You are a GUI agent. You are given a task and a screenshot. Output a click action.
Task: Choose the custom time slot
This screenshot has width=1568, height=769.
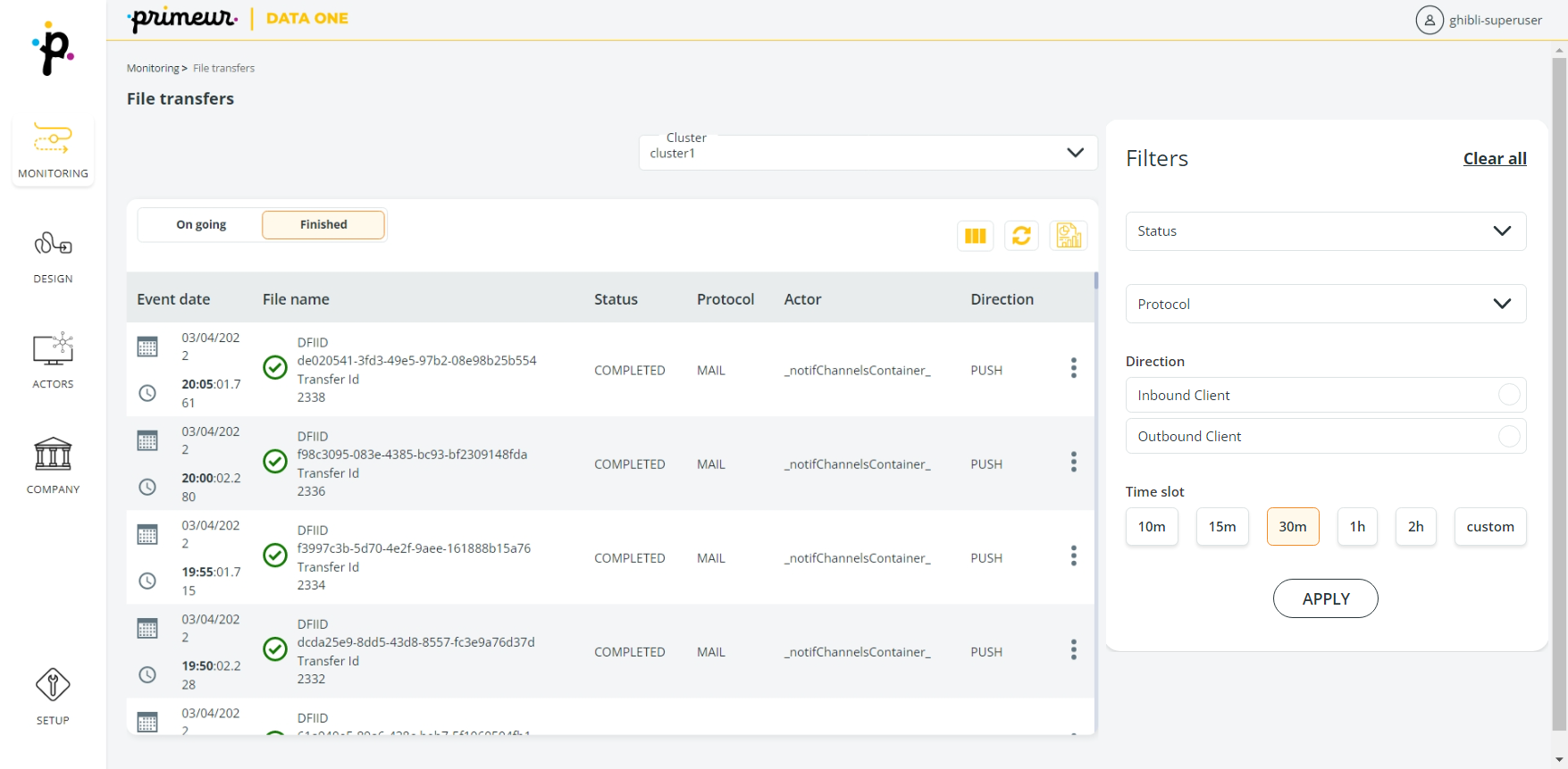(1490, 527)
